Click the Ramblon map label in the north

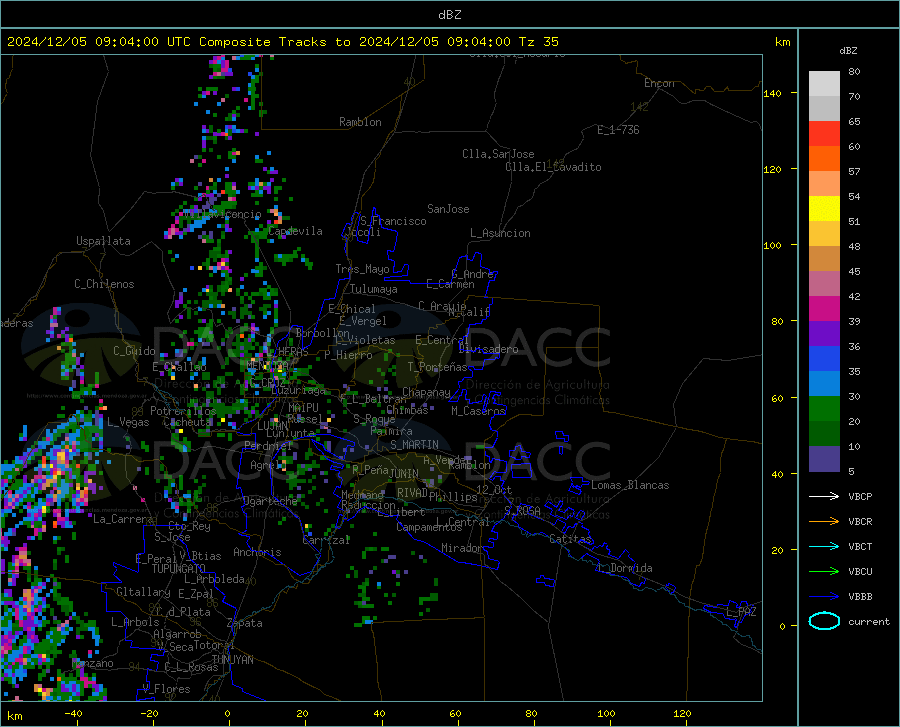360,122
